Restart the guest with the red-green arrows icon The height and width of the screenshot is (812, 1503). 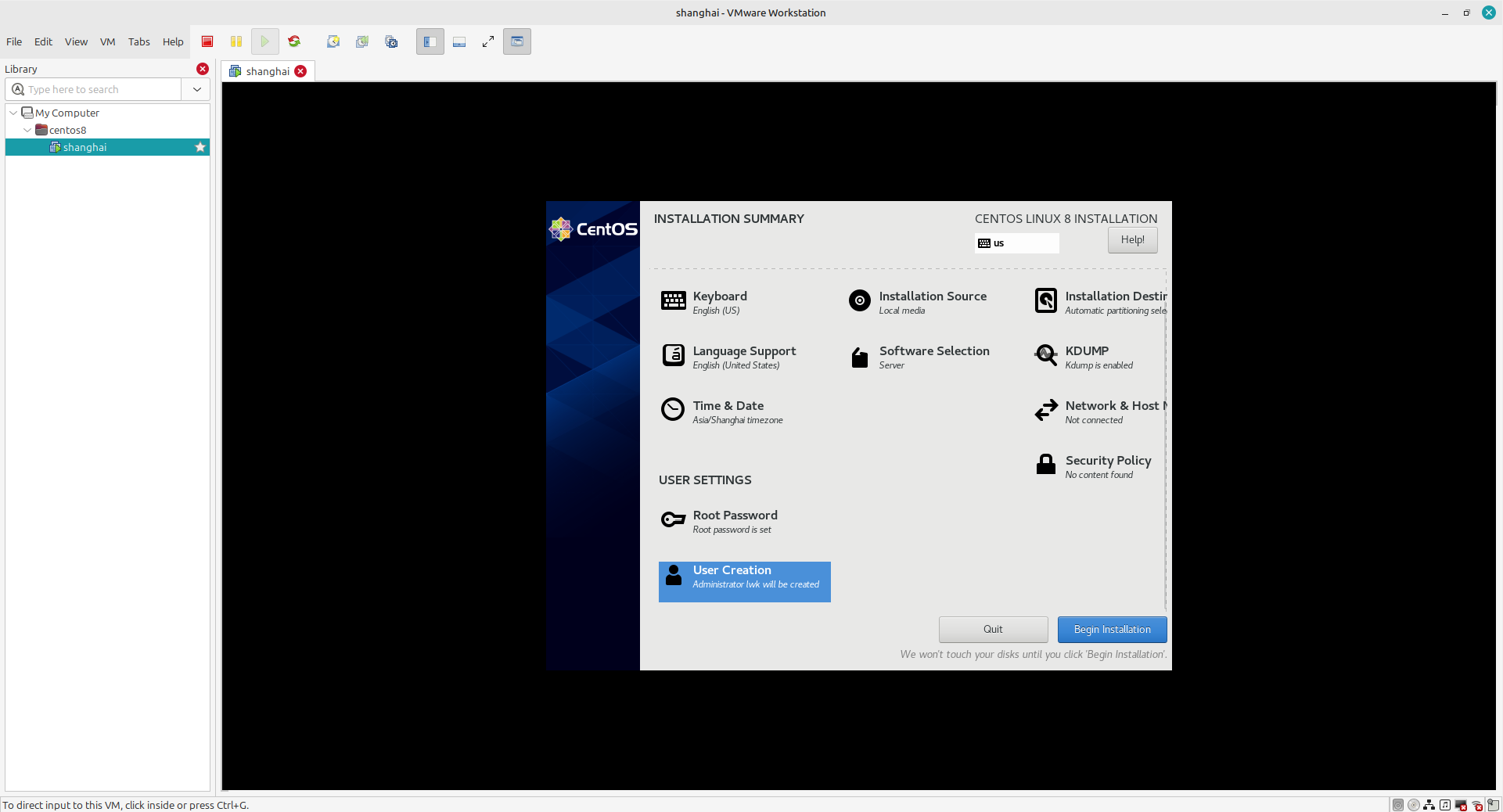(x=294, y=41)
